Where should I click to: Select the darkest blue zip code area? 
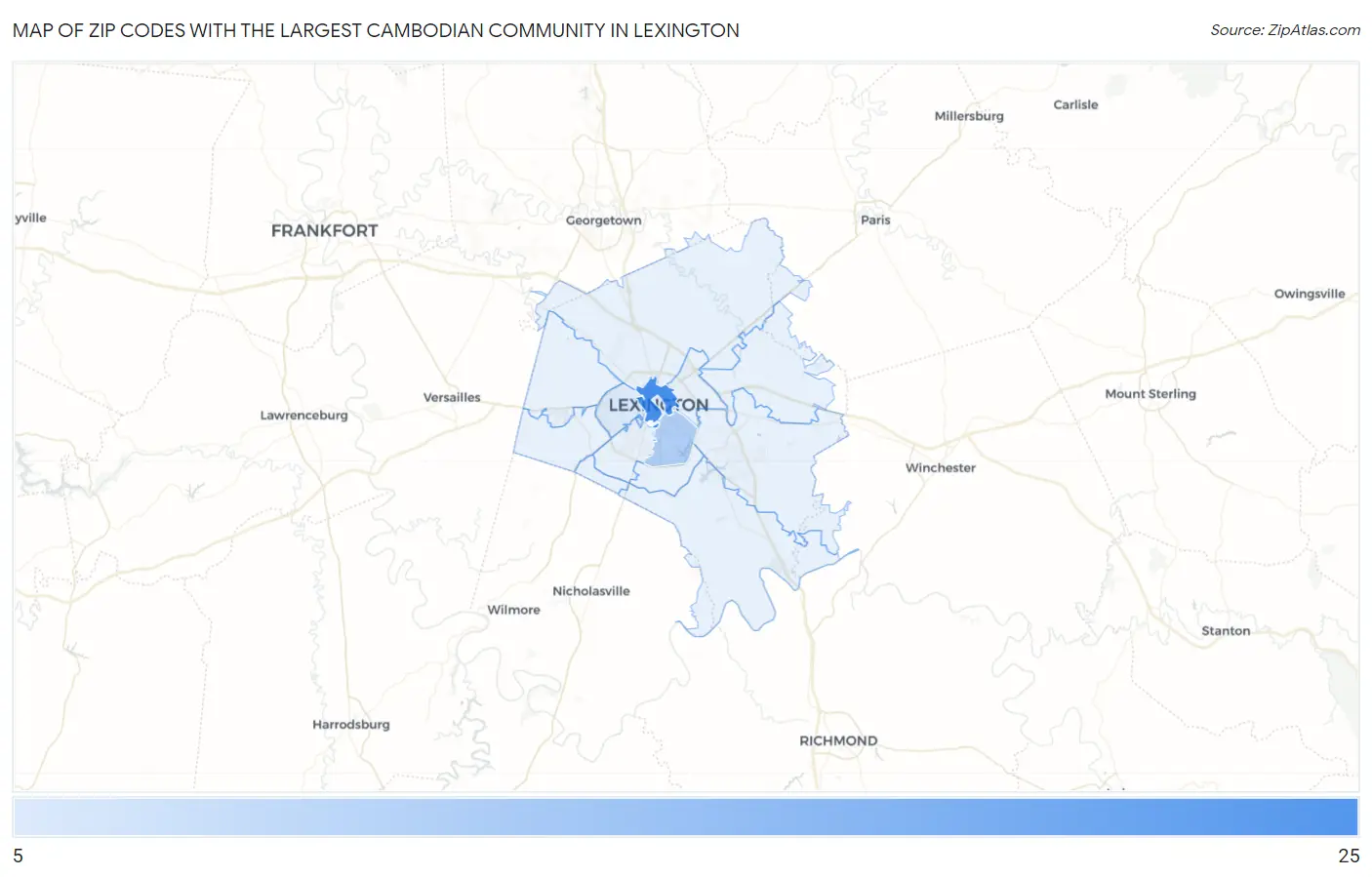[x=655, y=399]
